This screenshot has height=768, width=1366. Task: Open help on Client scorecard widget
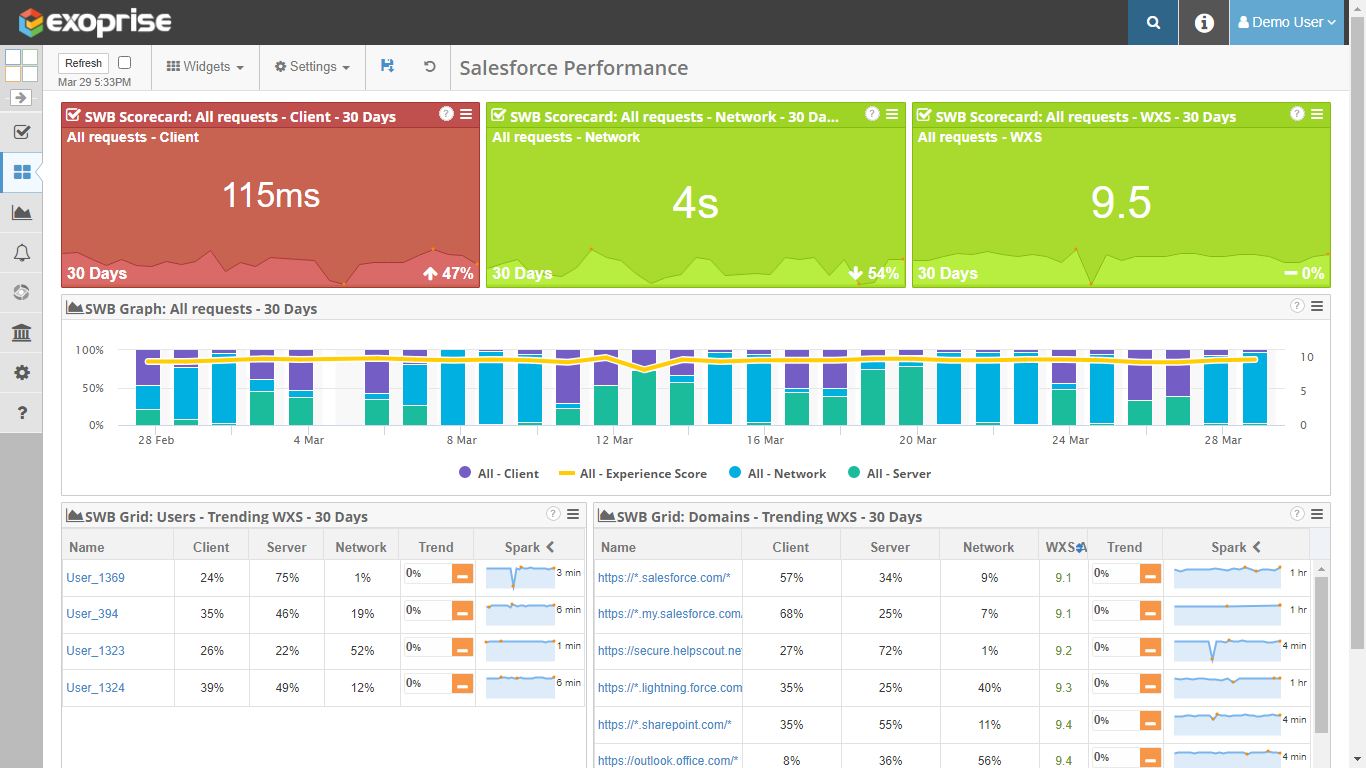(x=446, y=114)
